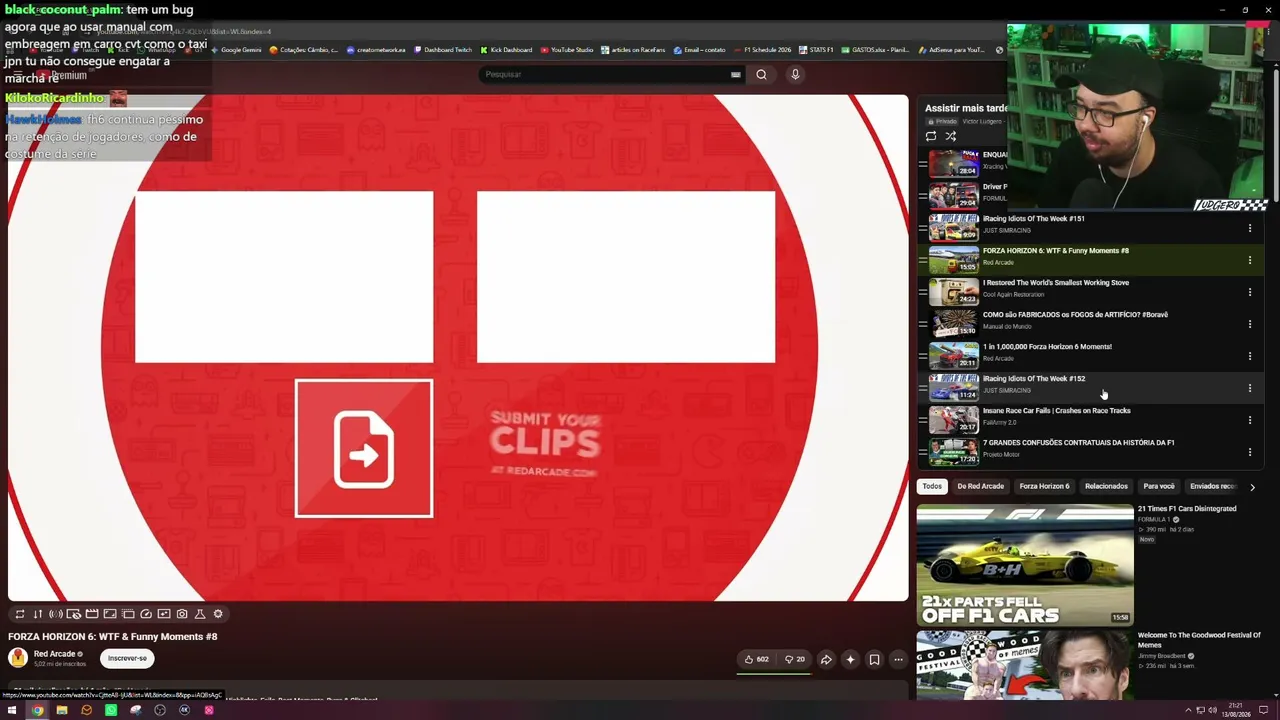
Task: Show hidden system tray icons
Action: tap(1188, 710)
